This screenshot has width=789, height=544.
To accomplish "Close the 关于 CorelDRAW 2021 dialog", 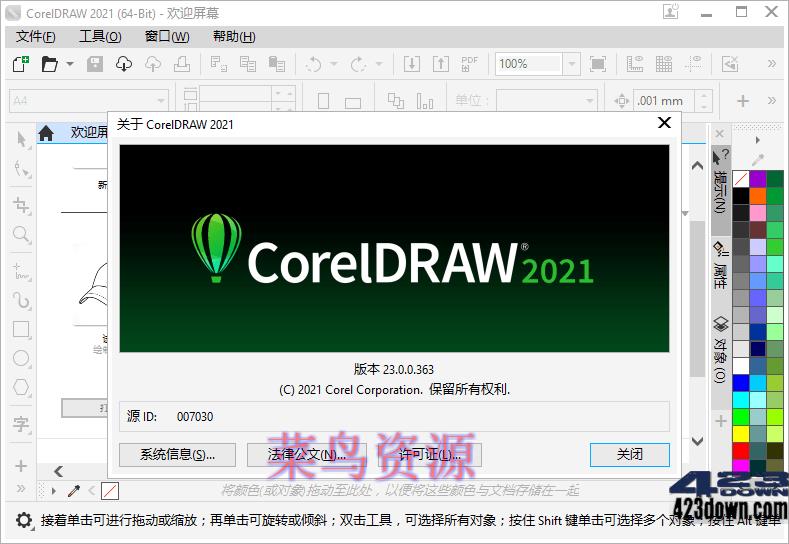I will [x=664, y=123].
